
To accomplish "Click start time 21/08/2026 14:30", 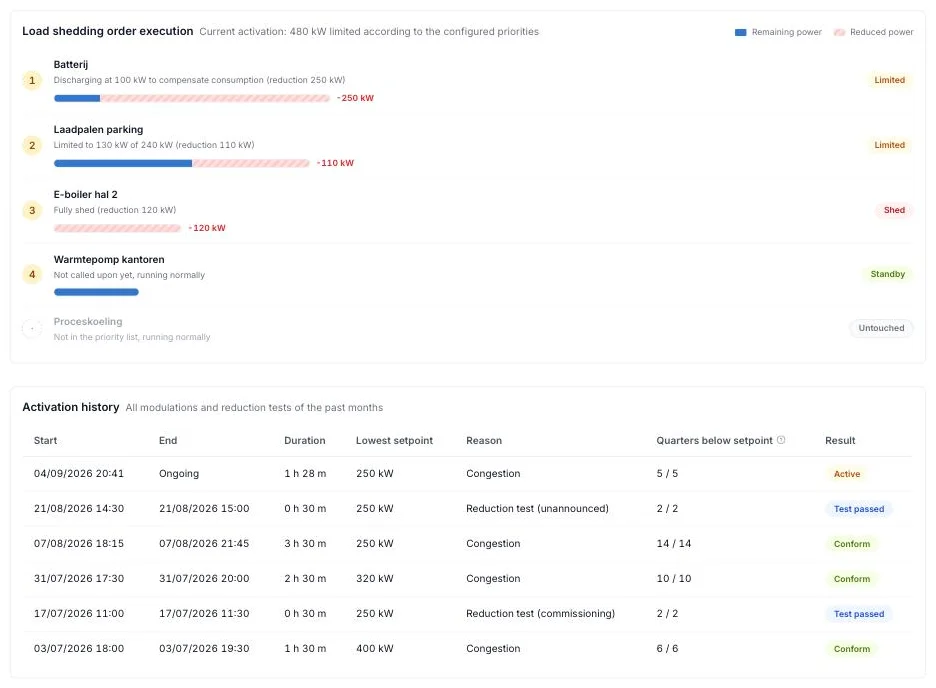I will (79, 509).
